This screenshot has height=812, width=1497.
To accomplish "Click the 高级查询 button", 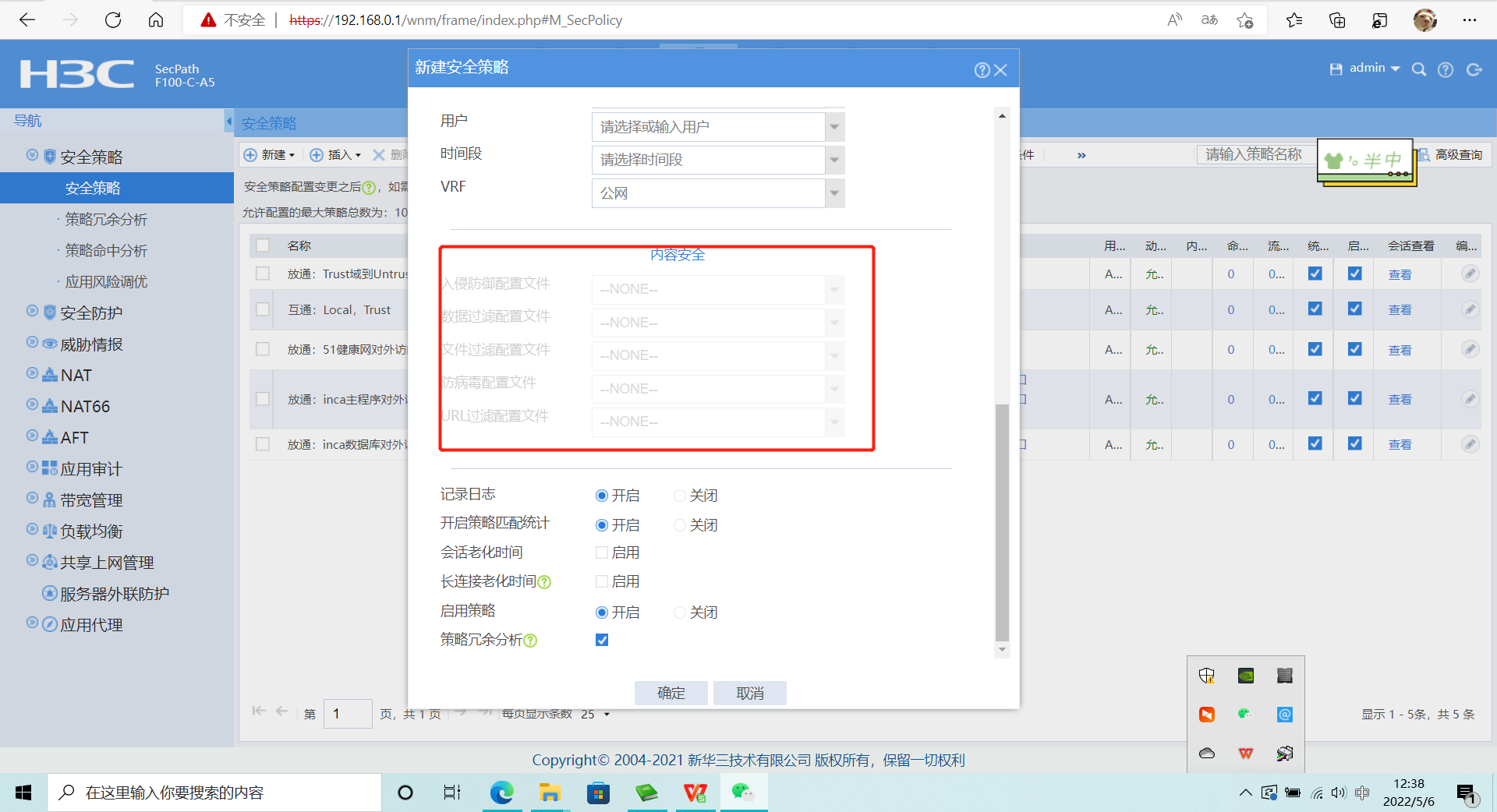I will (x=1452, y=154).
